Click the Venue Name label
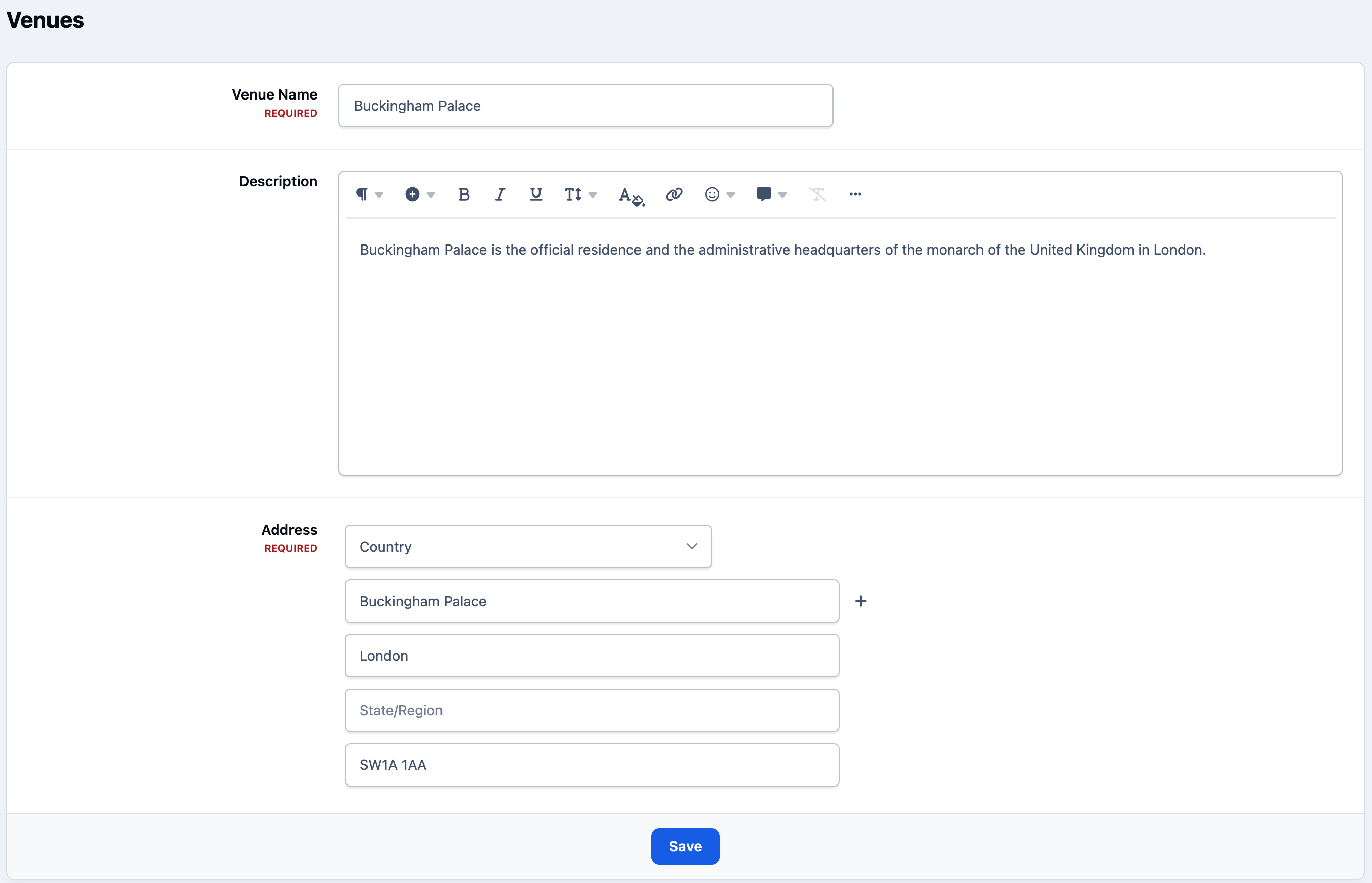 [x=275, y=94]
